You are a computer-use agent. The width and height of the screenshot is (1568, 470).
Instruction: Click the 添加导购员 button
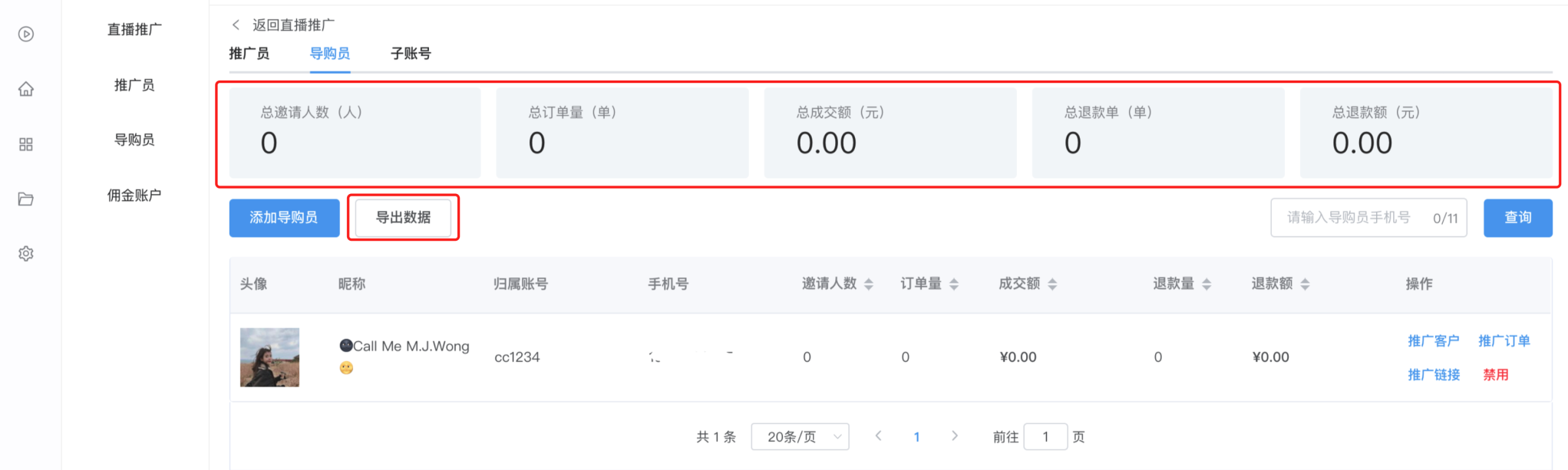click(284, 218)
